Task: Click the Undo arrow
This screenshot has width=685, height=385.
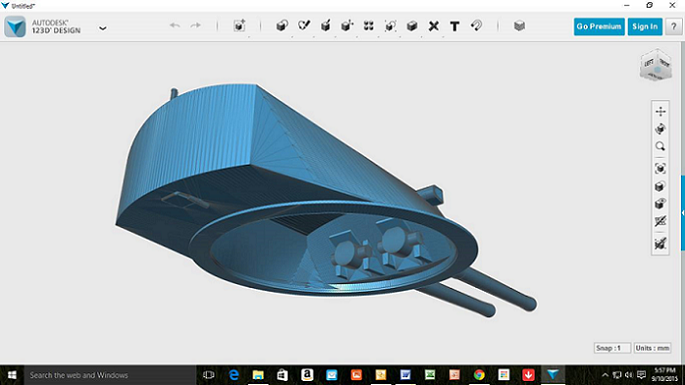Action: (175, 26)
